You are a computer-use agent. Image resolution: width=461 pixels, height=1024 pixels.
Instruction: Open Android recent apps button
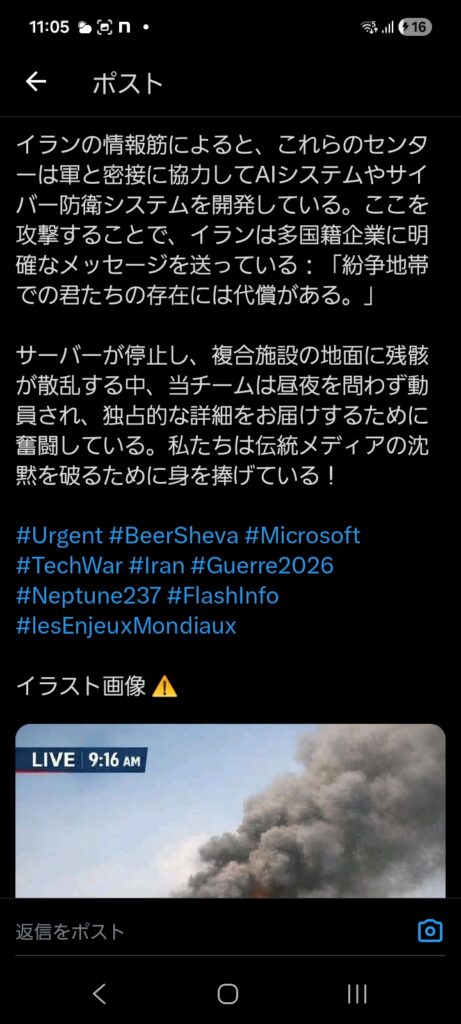357,993
